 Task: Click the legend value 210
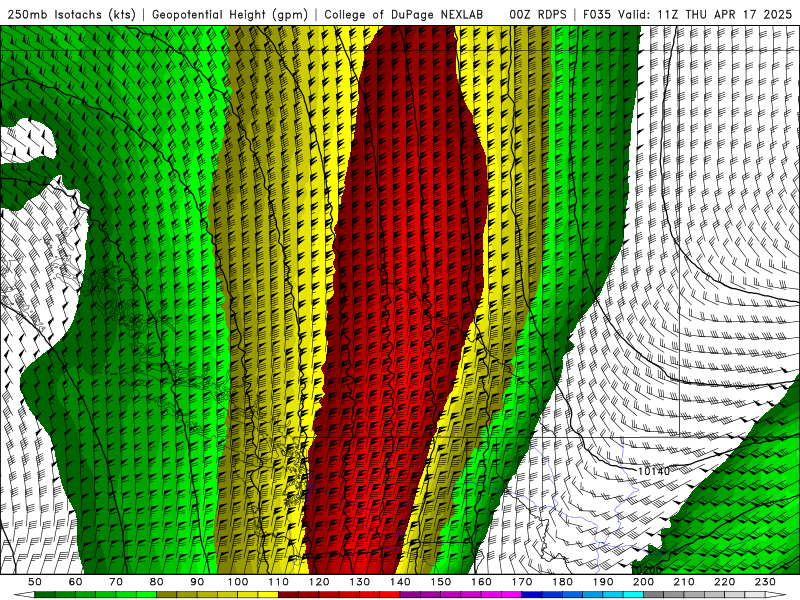(x=684, y=582)
